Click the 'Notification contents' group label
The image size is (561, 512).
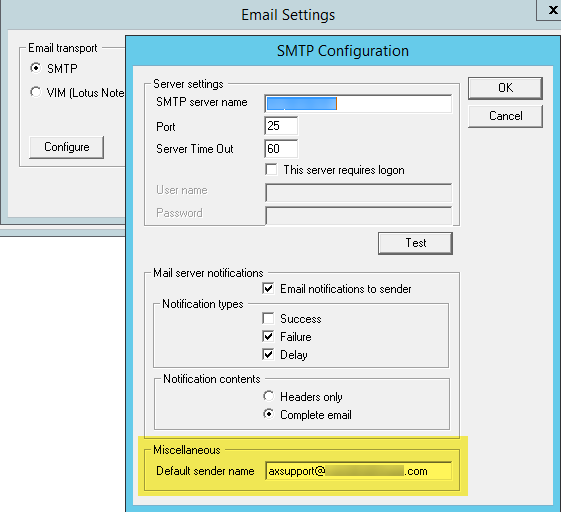(212, 379)
